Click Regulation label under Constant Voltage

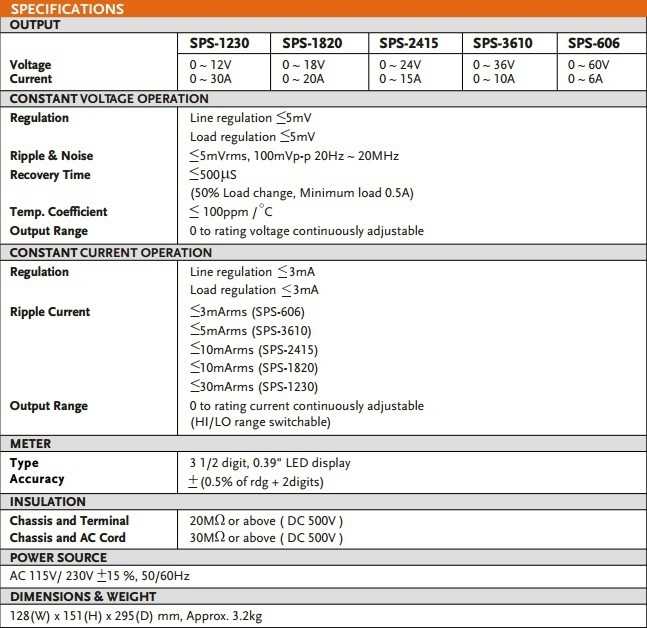tap(39, 118)
